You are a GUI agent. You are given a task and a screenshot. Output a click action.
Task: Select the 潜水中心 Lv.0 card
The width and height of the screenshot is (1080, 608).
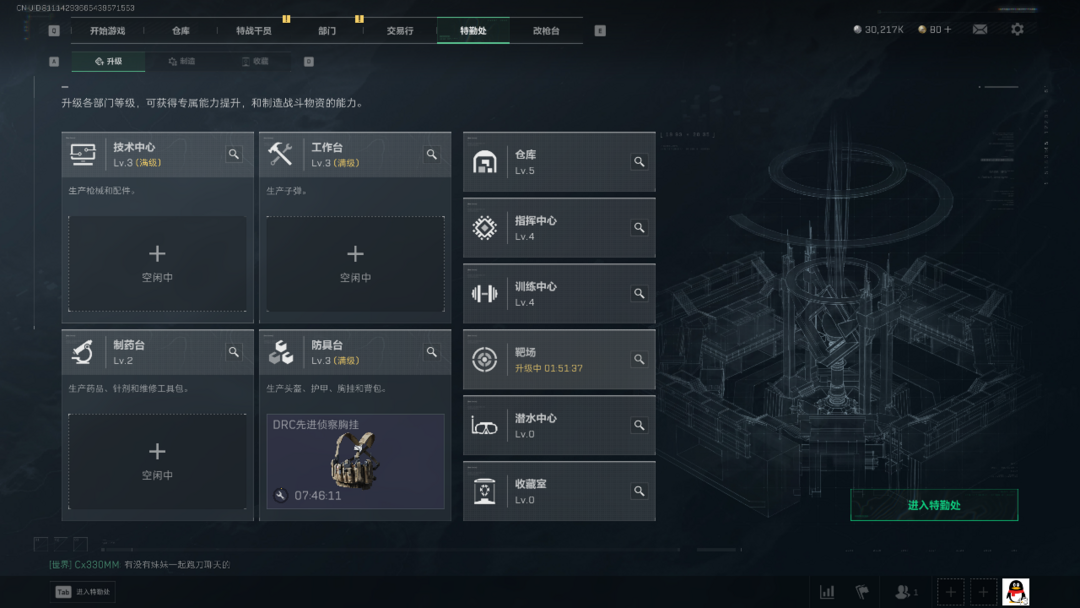559,426
